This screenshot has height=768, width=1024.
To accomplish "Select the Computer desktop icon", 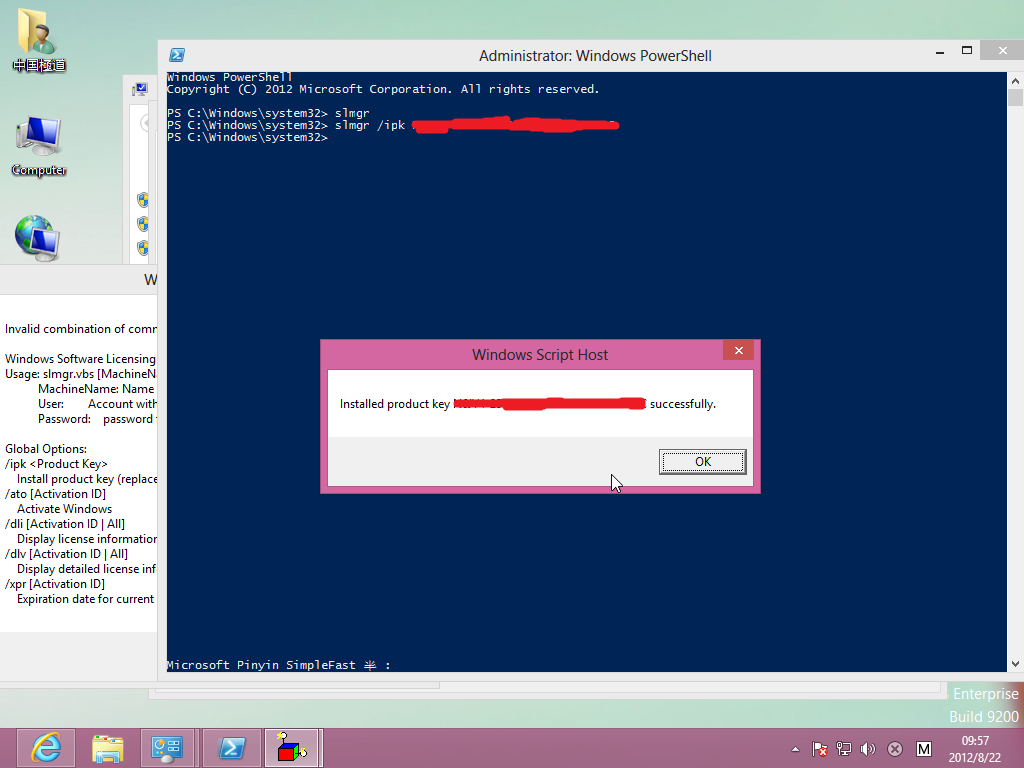I will [x=39, y=147].
